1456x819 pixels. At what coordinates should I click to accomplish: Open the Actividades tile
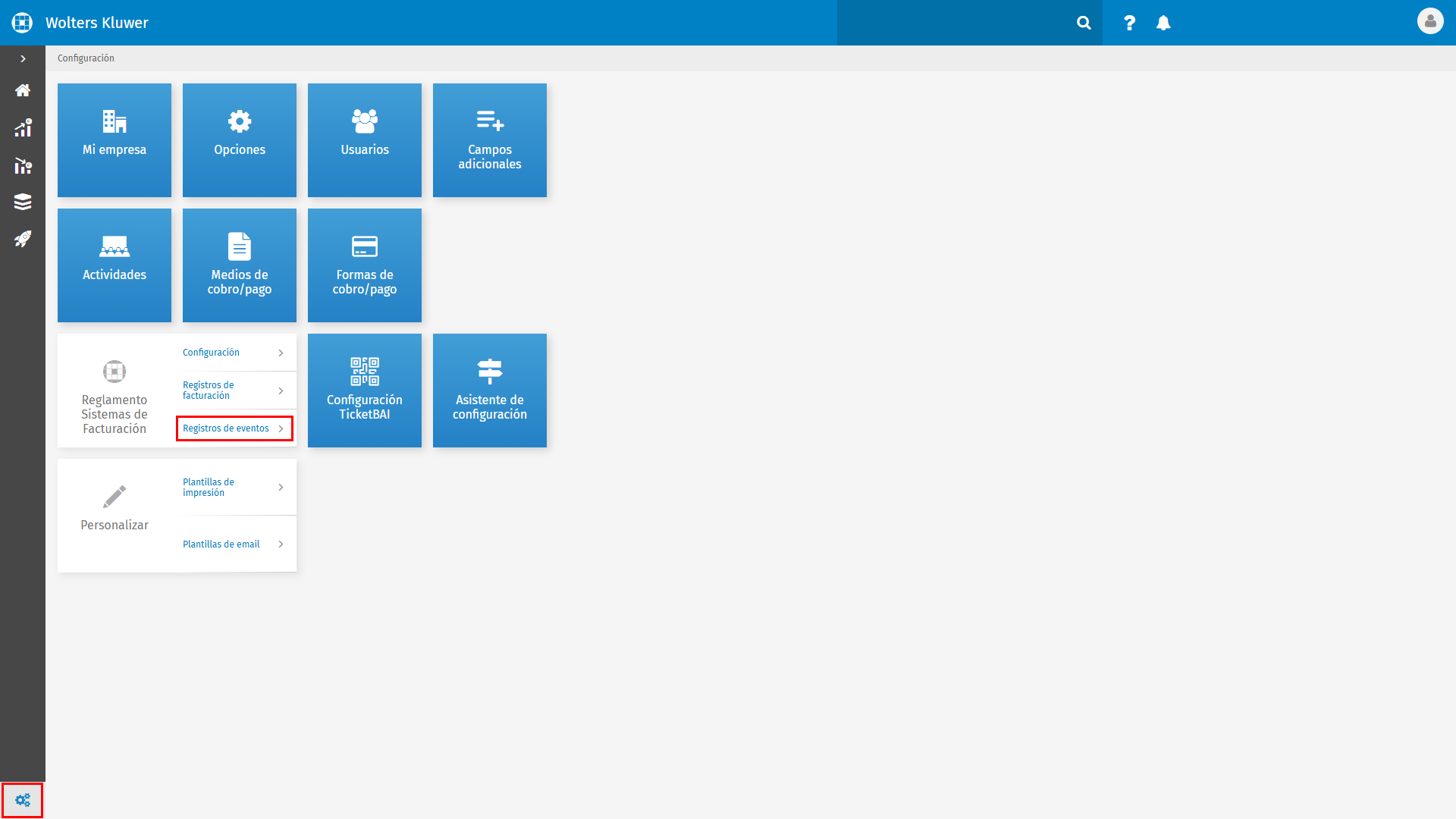coord(115,265)
